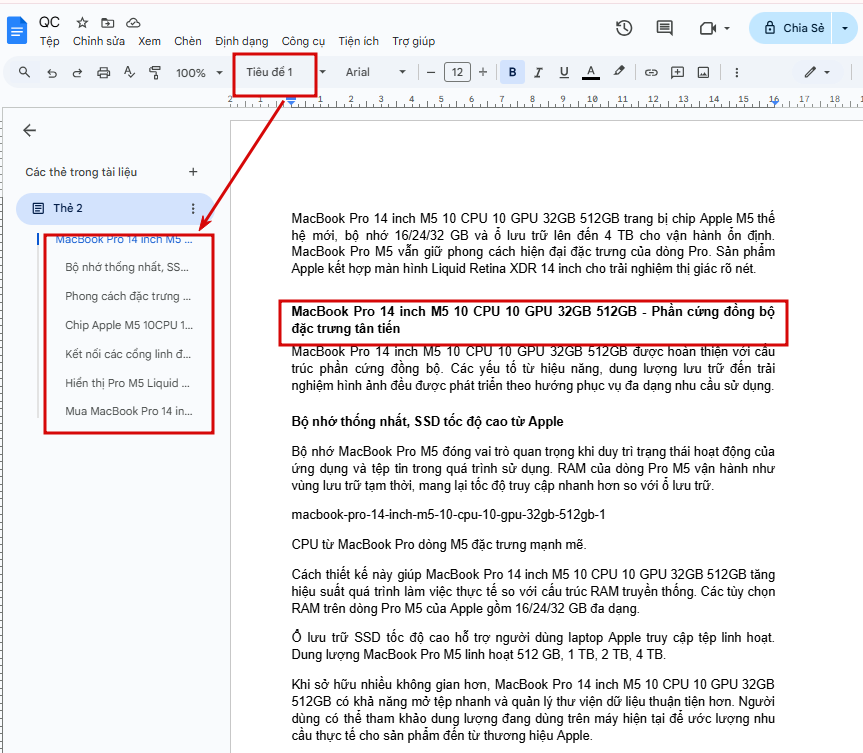Image resolution: width=863 pixels, height=753 pixels.
Task: Toggle bold formatting
Action: (512, 72)
